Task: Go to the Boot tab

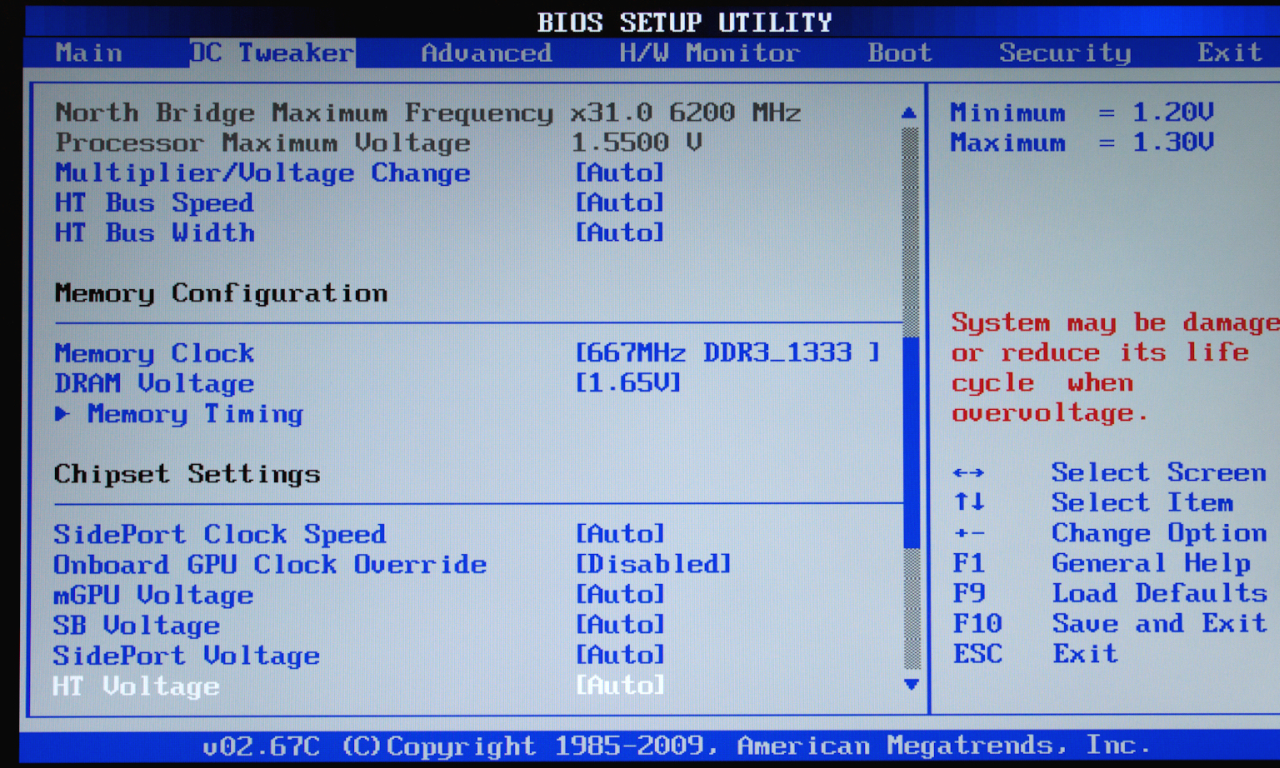Action: [899, 53]
